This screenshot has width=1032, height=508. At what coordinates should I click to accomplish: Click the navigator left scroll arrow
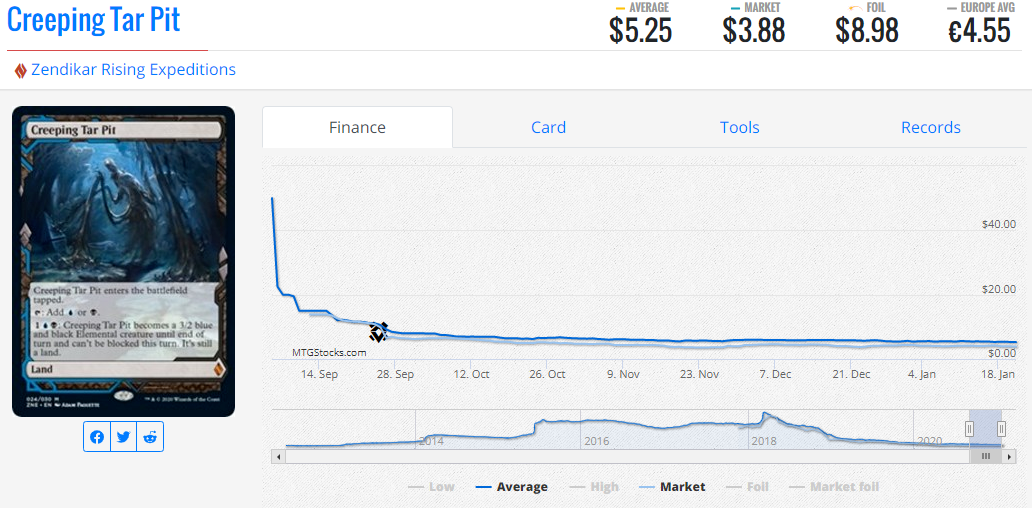[279, 456]
